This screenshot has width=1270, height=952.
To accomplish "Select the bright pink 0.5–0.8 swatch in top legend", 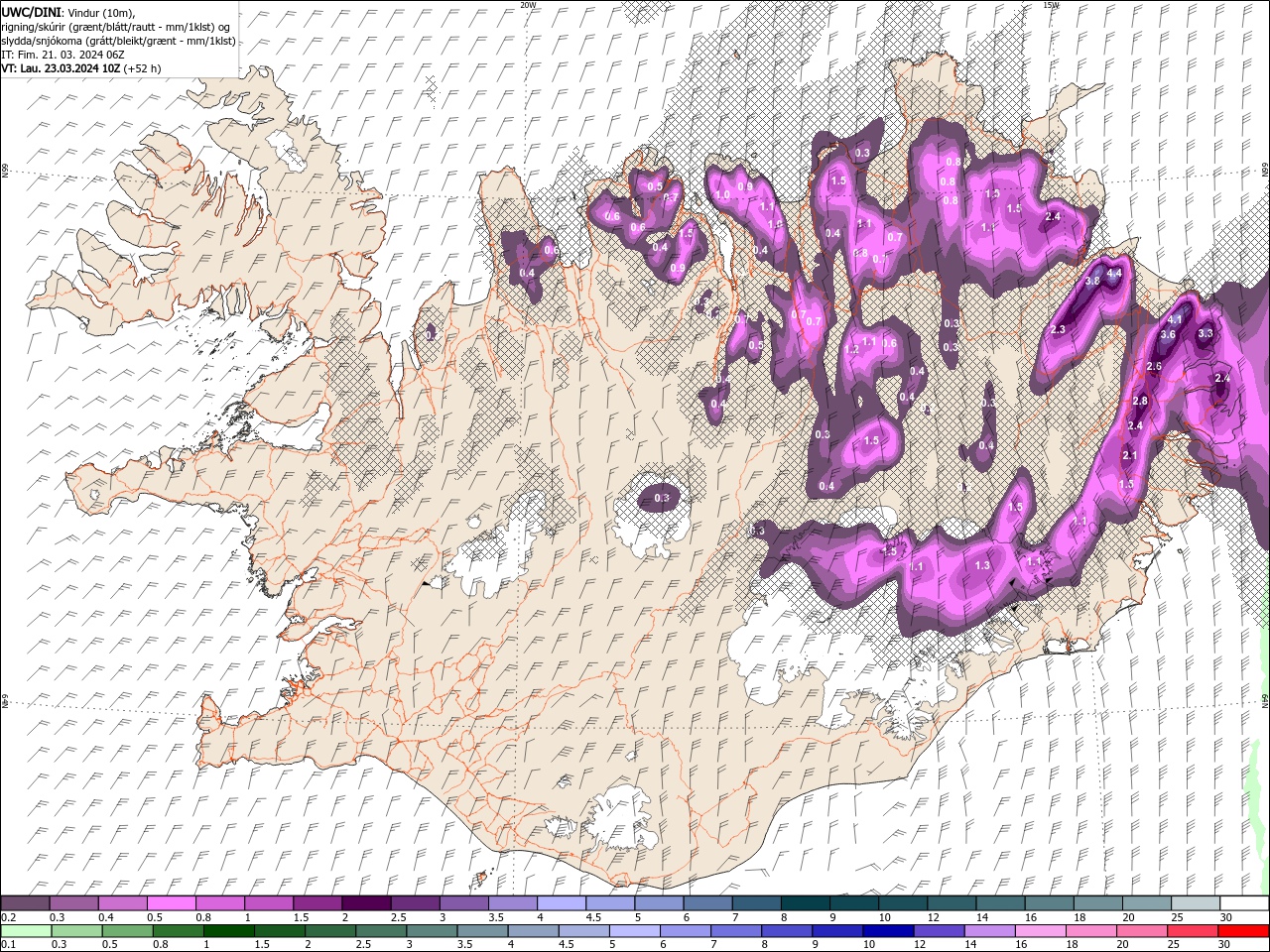I will (171, 903).
